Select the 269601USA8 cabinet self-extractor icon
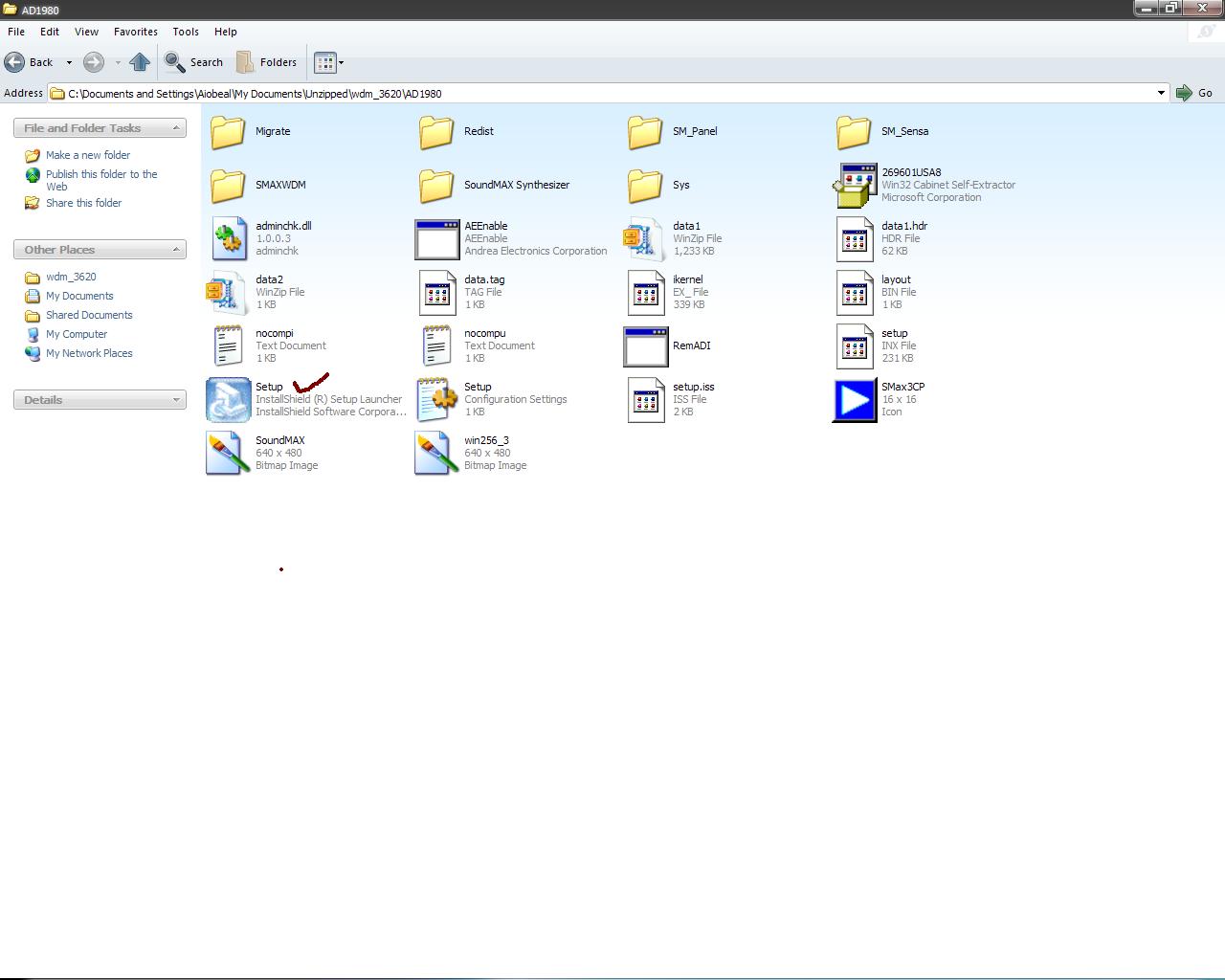The width and height of the screenshot is (1225, 980). [x=855, y=185]
